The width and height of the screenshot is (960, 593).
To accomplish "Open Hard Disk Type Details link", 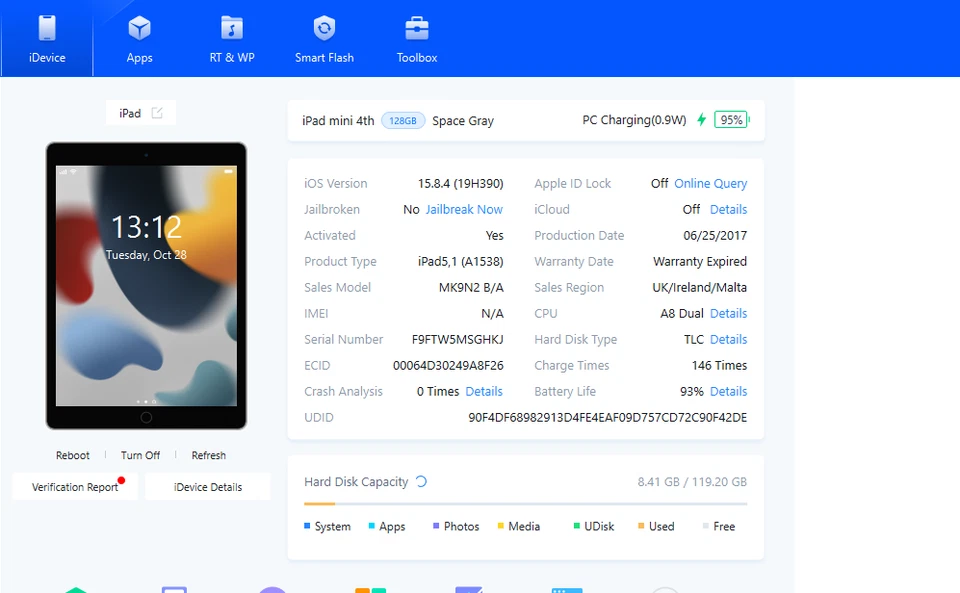I will (729, 340).
